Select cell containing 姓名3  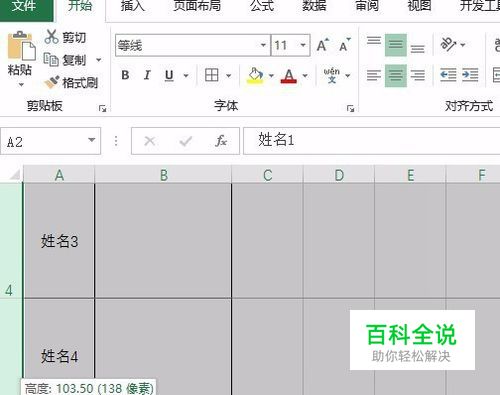tap(59, 241)
